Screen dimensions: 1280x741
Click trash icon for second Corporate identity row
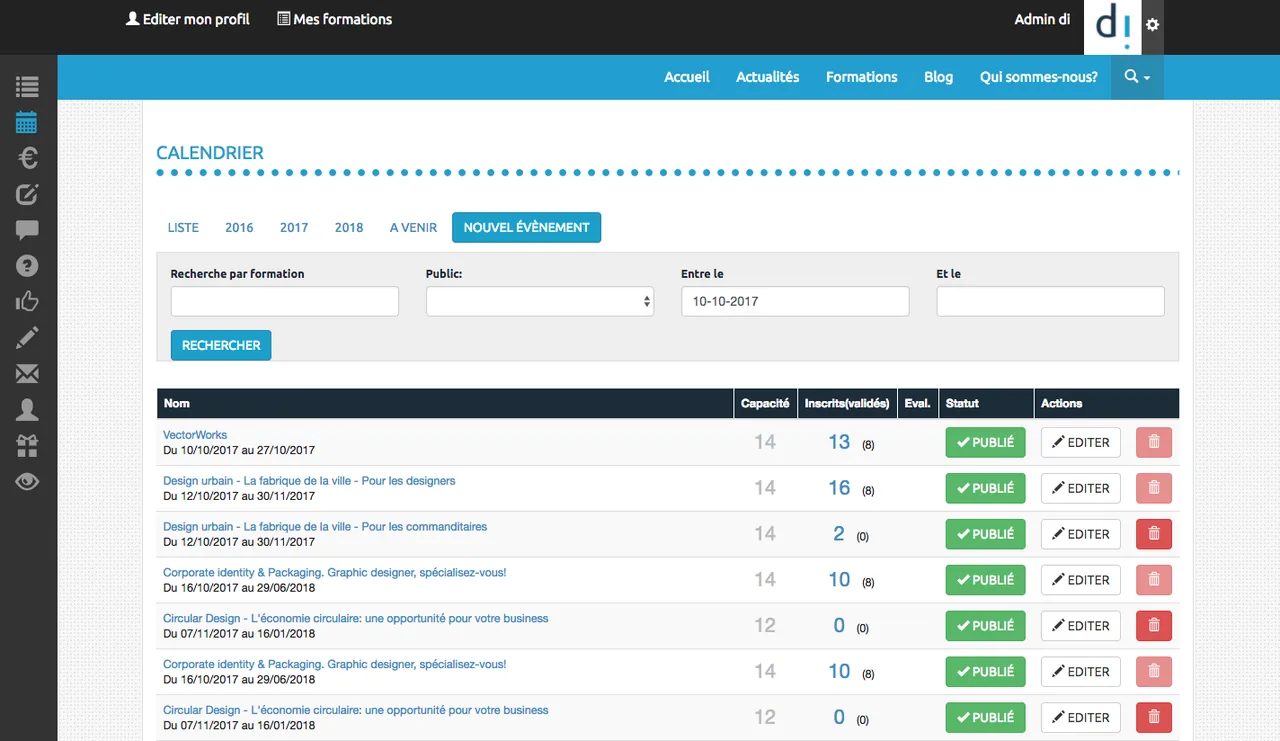1154,672
